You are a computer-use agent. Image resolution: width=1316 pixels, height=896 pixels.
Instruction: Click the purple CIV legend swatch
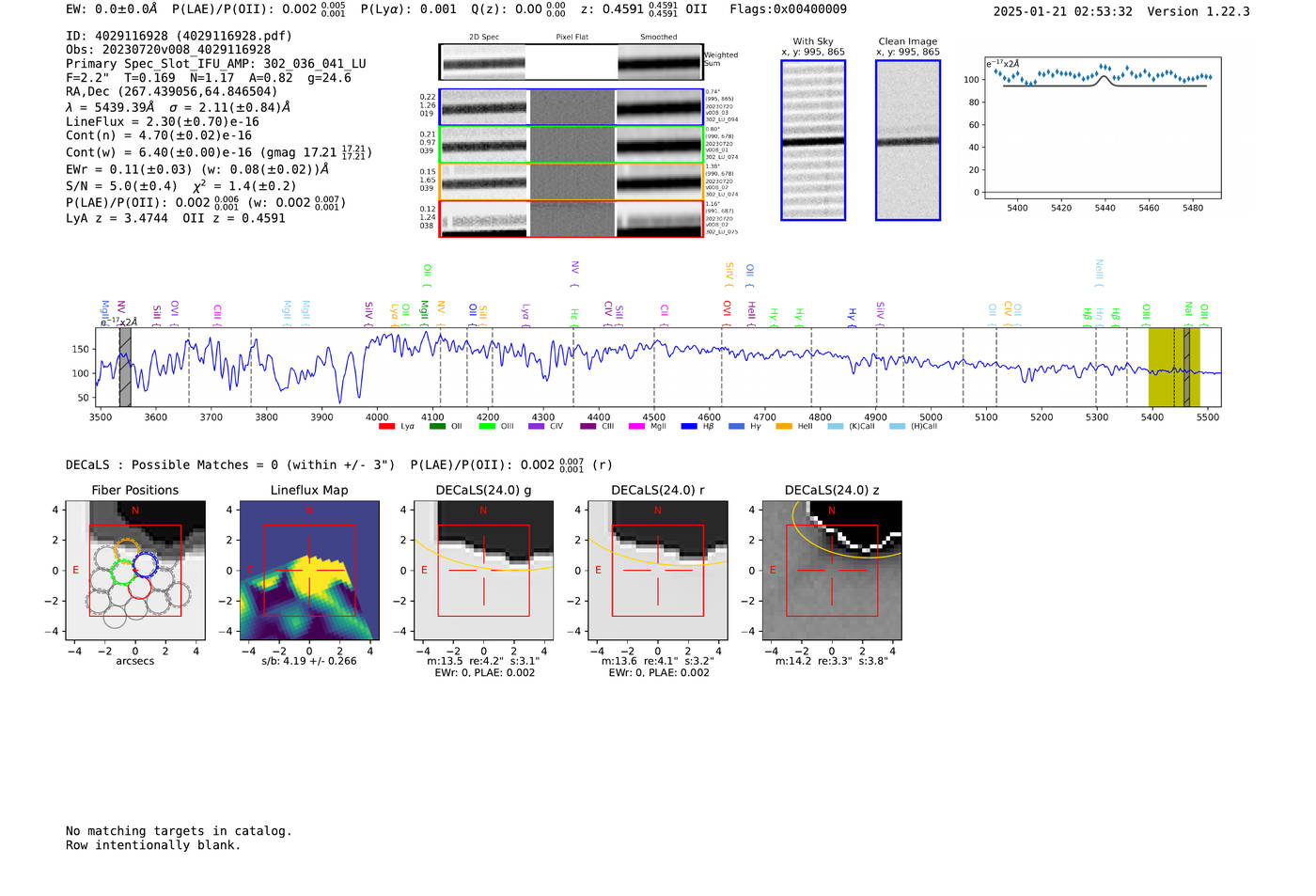537,427
